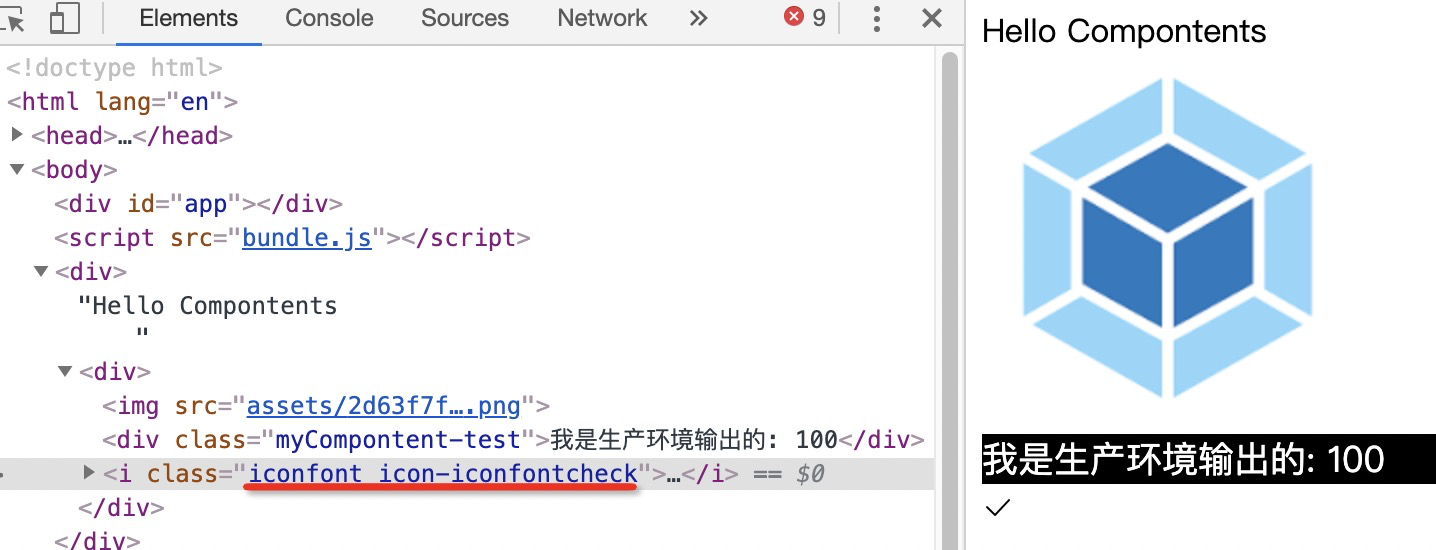Expand the head element node
Image resolution: width=1436 pixels, height=550 pixels.
18,134
